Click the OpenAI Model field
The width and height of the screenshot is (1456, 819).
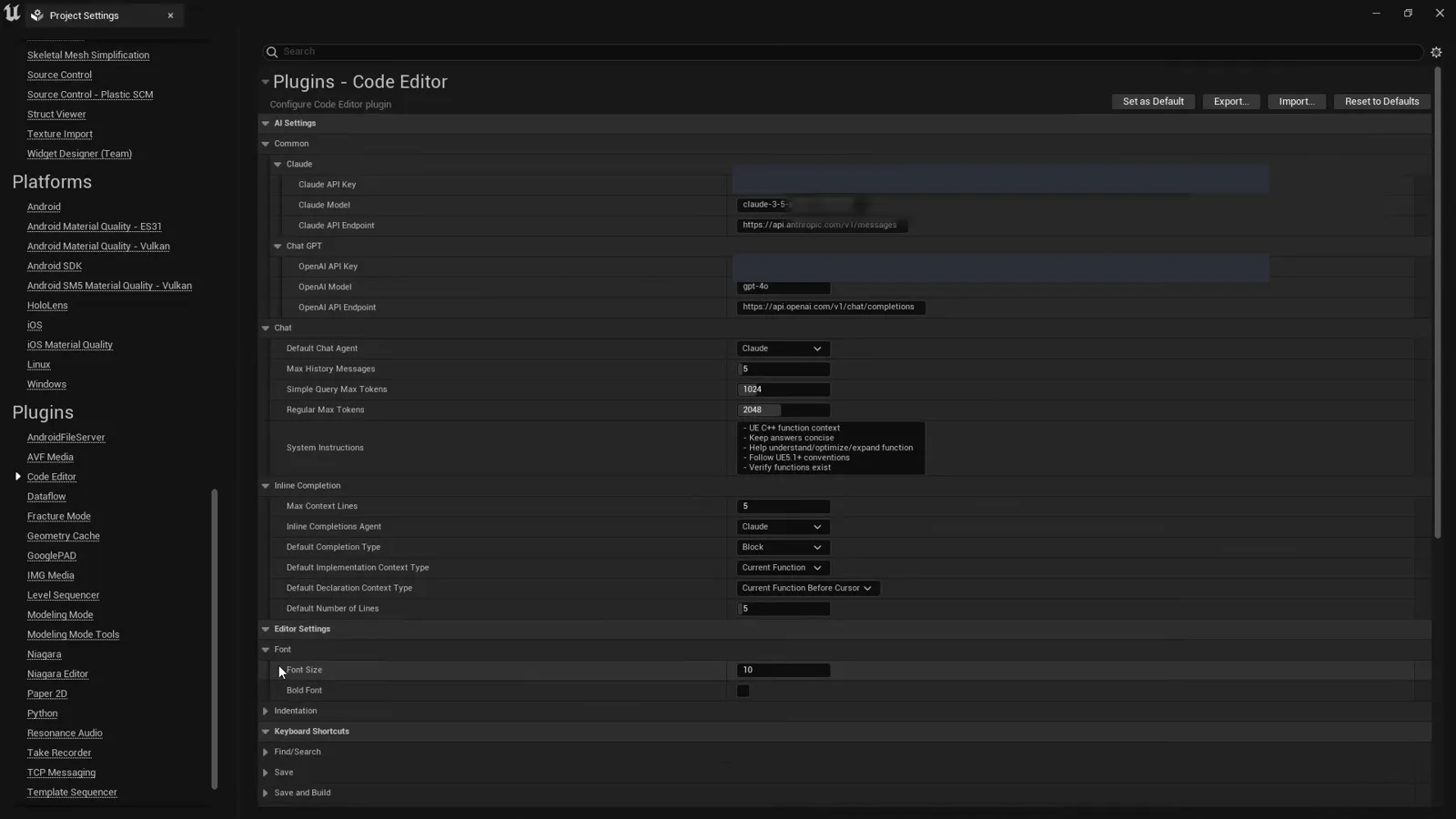click(x=783, y=287)
